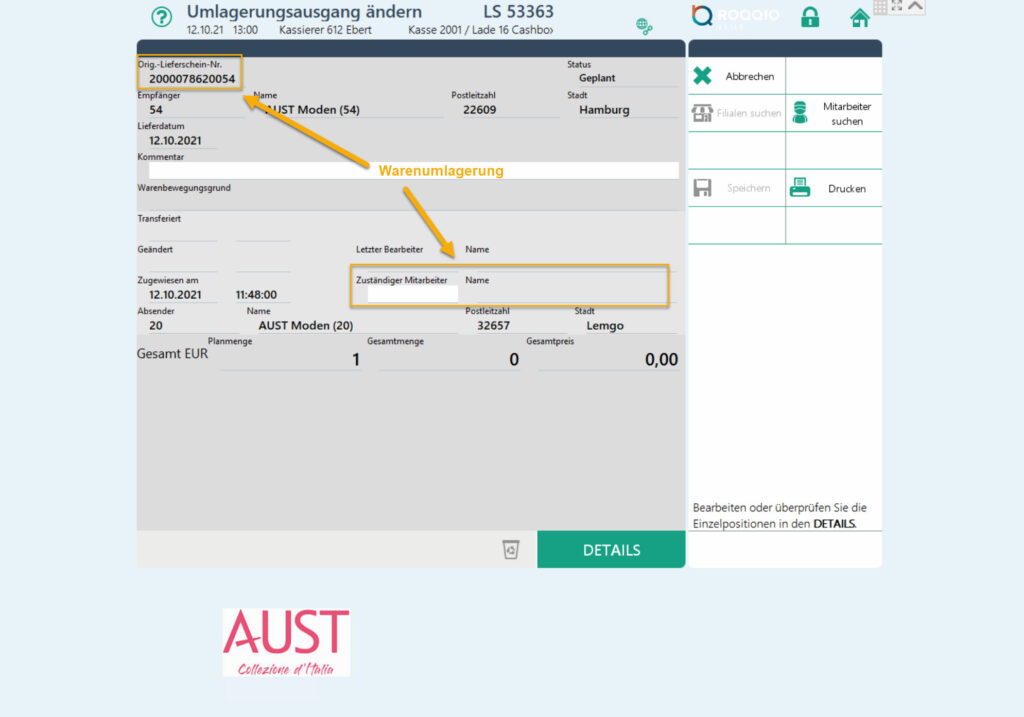Toggle fullscreen with expand arrows icon
The image size is (1024, 717).
tap(896, 6)
